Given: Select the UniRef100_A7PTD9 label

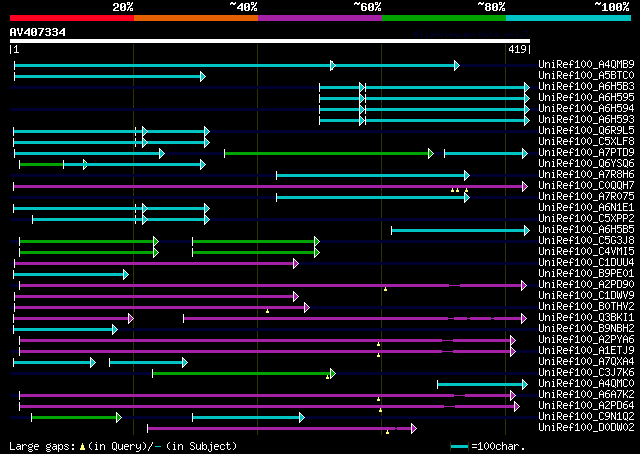Looking at the screenshot, I should 586,152.
